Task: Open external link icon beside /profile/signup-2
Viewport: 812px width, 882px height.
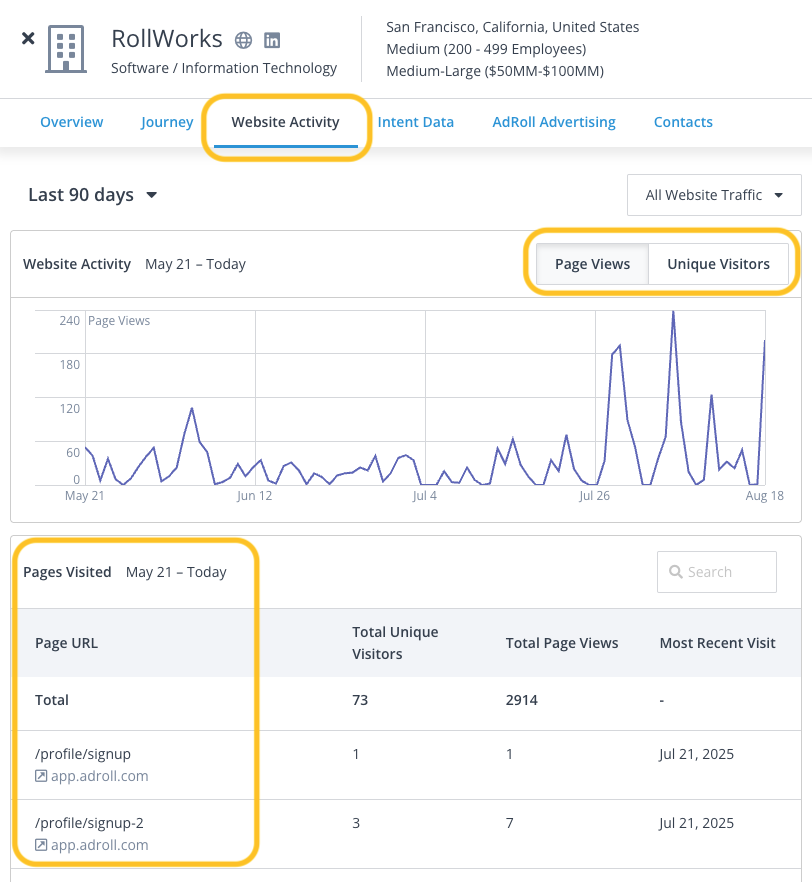Action: (41, 844)
